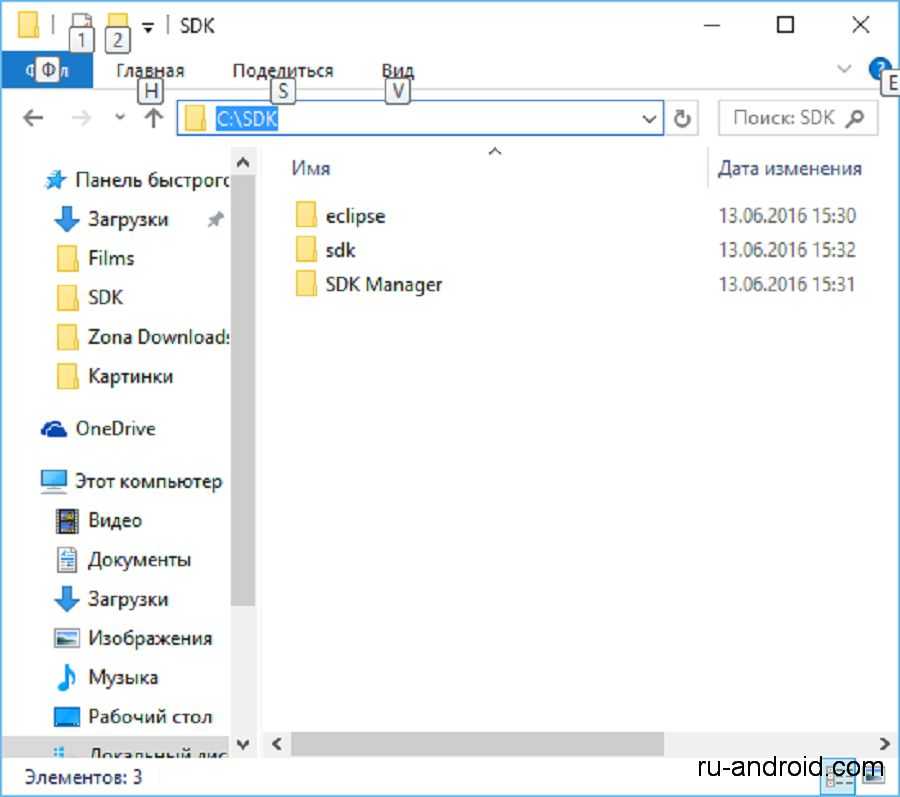Screen dimensions: 900x797
Task: Open the Вид ribbon tab
Action: 397,71
